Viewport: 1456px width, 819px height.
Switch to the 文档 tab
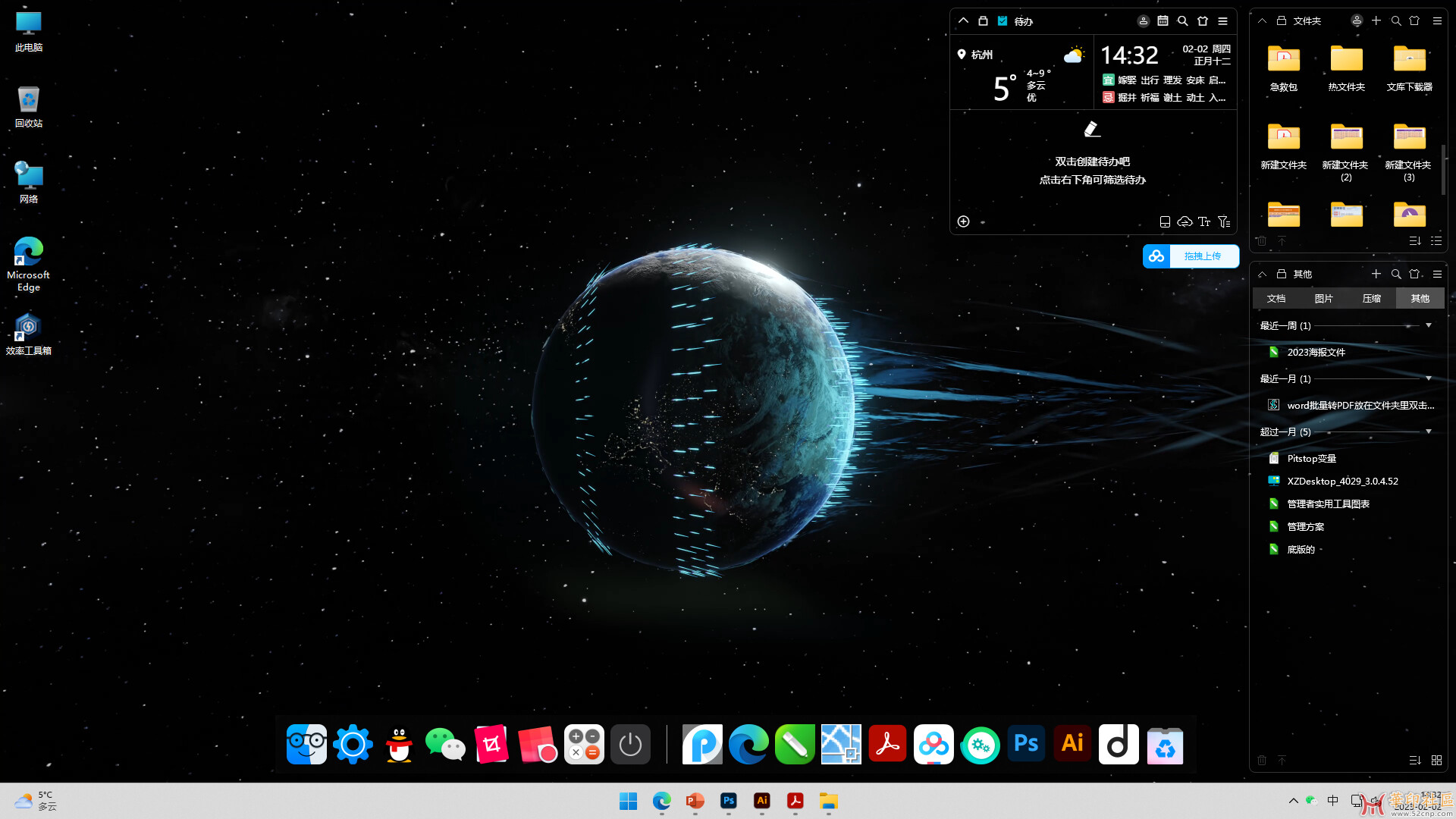(1276, 299)
